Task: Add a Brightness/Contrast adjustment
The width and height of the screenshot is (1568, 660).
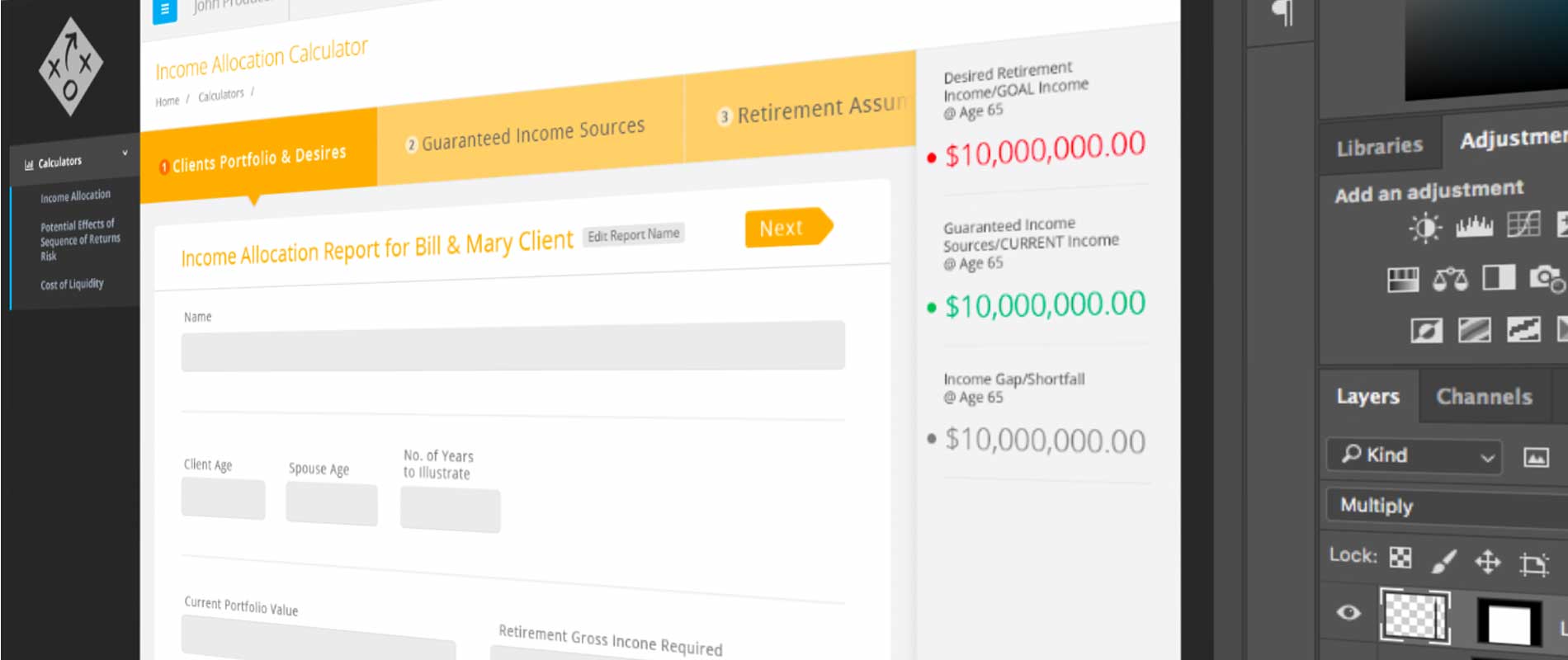Action: click(1424, 227)
